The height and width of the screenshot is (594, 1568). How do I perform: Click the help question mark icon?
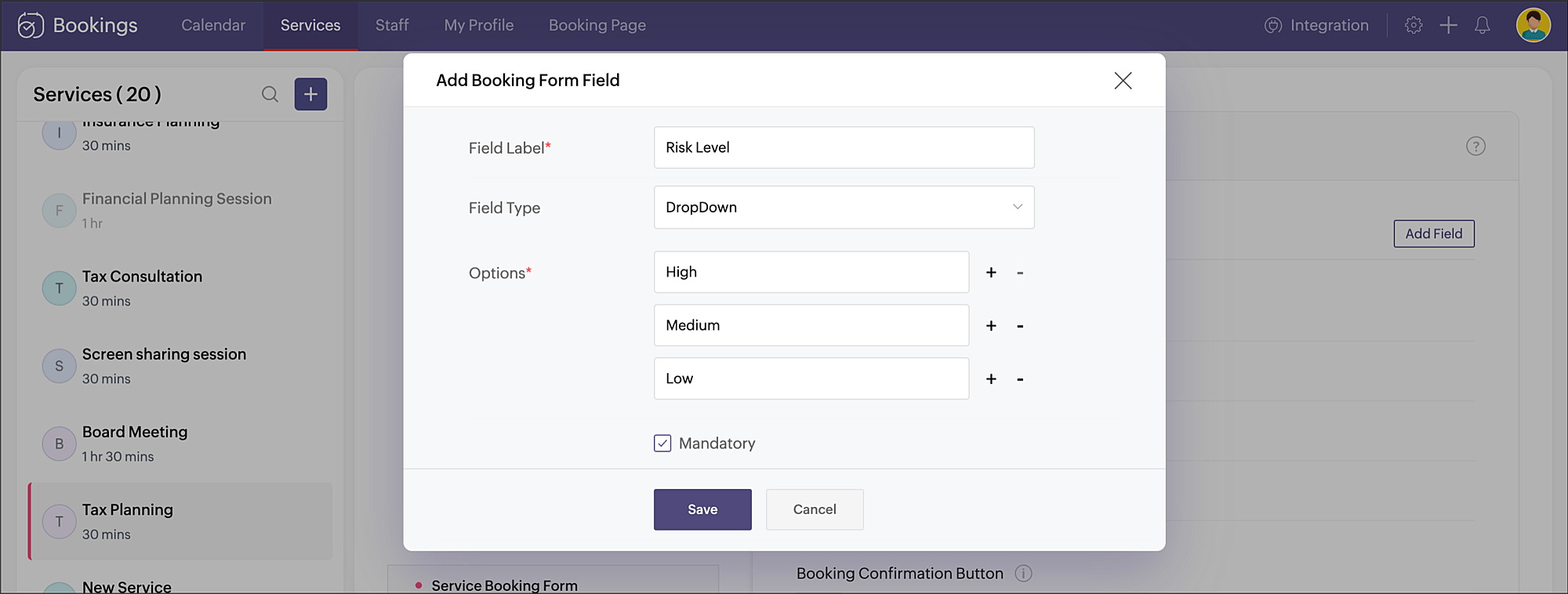1475,147
